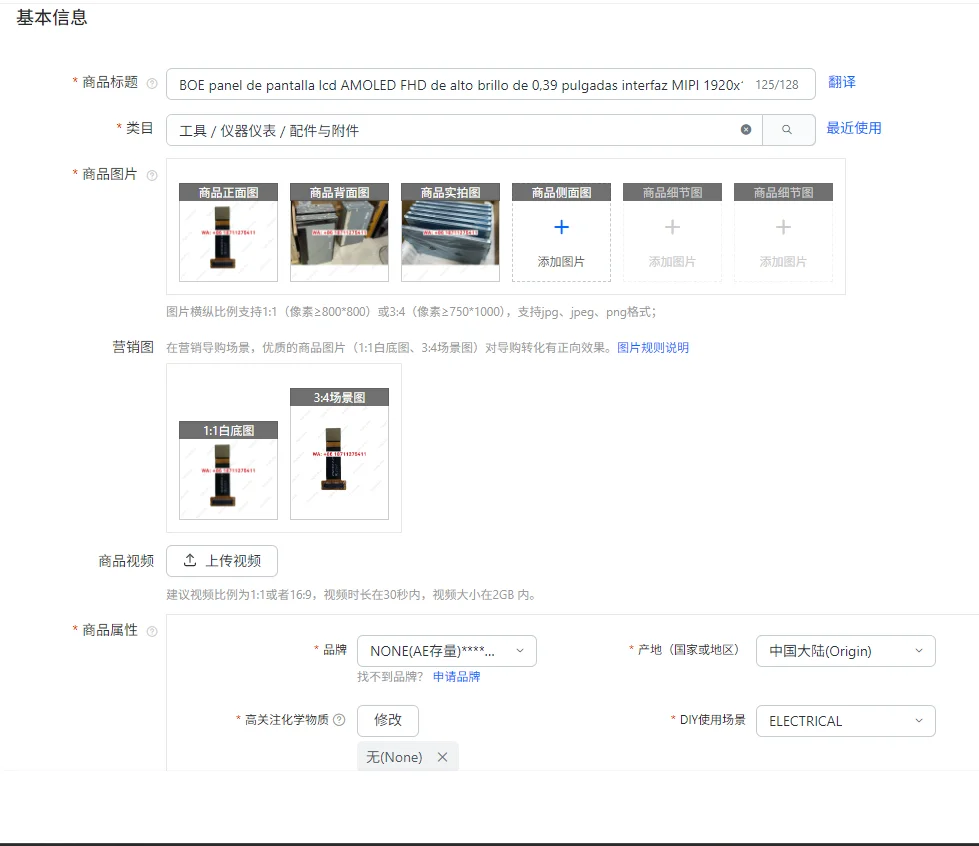Open the 品牌 dropdown
The image size is (979, 846).
pyautogui.click(x=446, y=651)
